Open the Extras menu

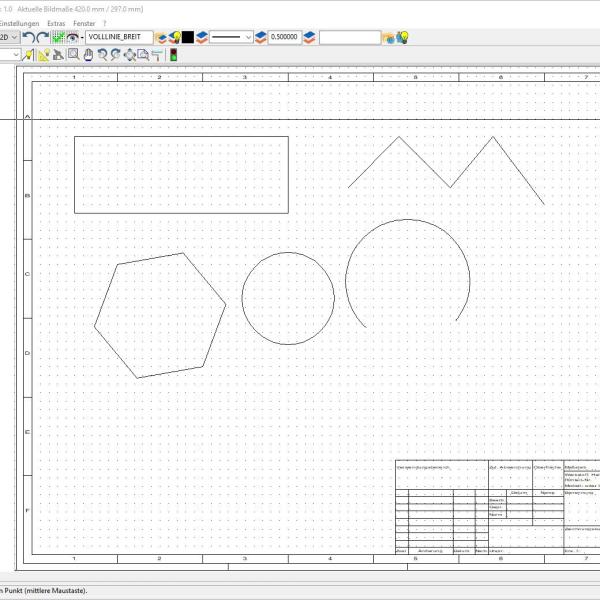56,23
